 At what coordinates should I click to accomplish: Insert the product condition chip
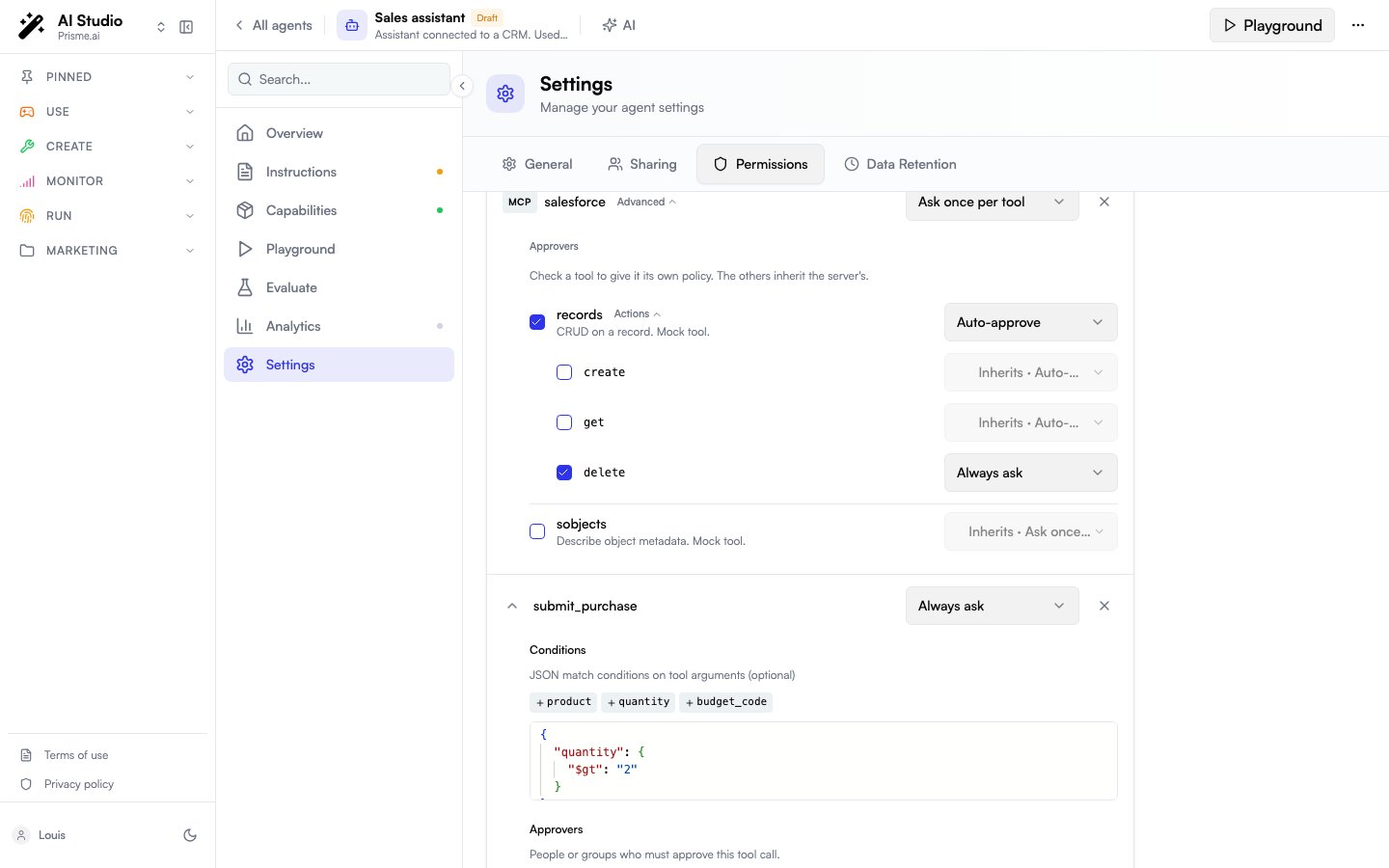click(563, 702)
